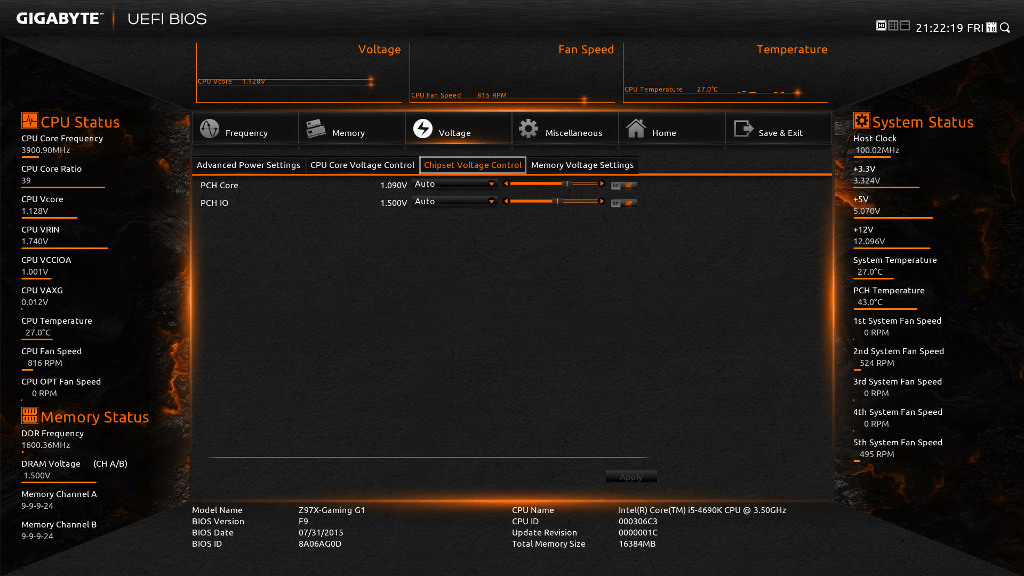
Task: Click the Model Name Z97X-Gaming G1 value
Action: [x=332, y=511]
